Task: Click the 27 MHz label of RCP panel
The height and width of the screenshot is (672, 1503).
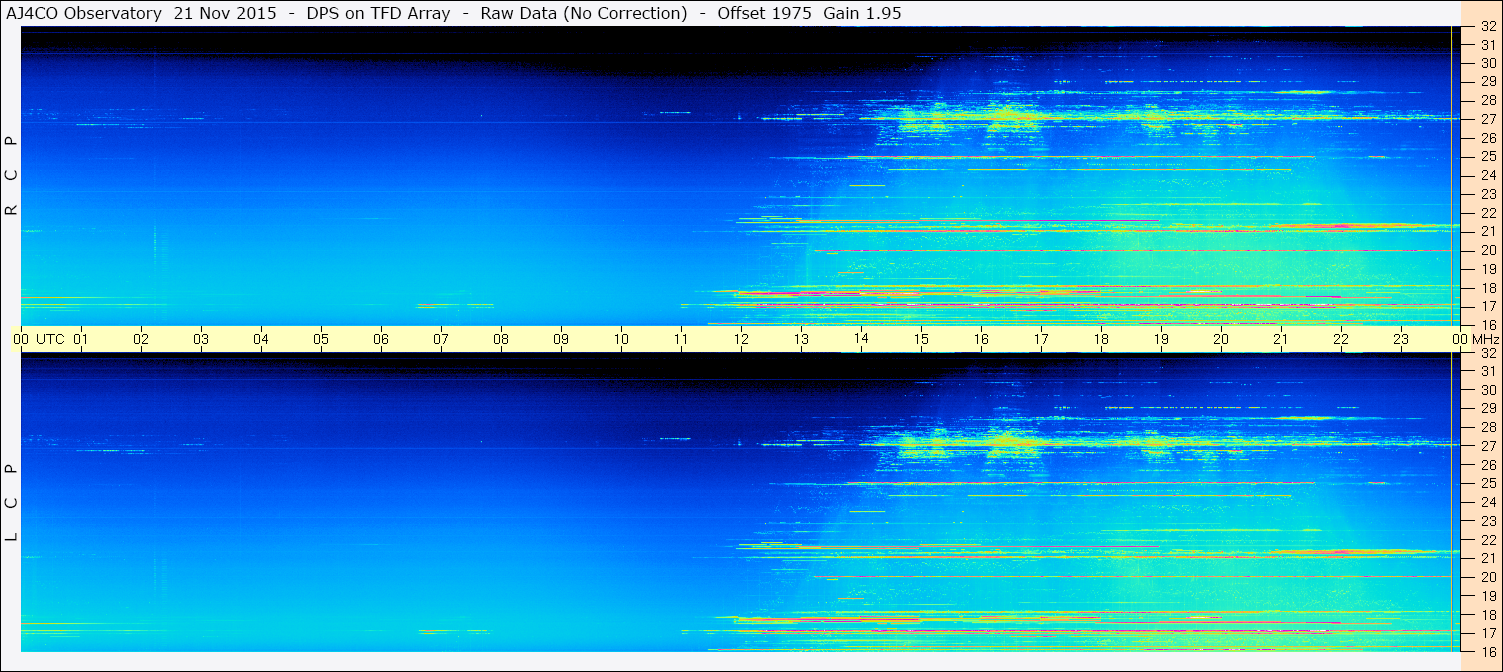Action: pos(1488,119)
